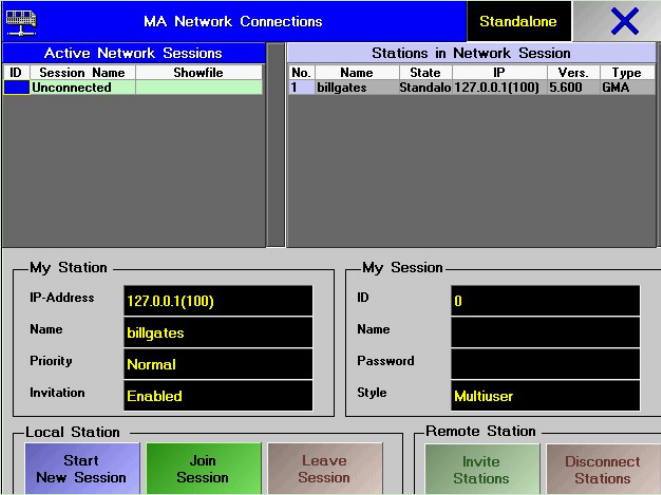Click the State column header
661x495 pixels.
[425, 73]
